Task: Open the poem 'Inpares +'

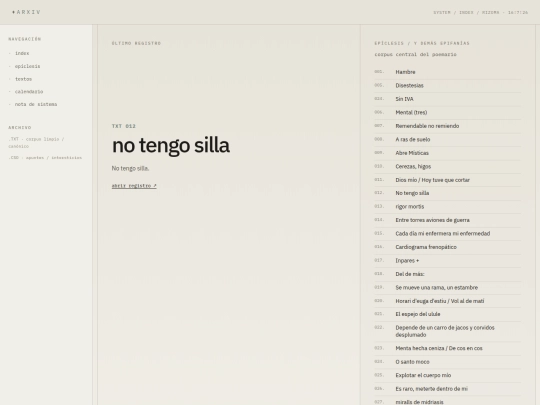Action: (x=448, y=261)
